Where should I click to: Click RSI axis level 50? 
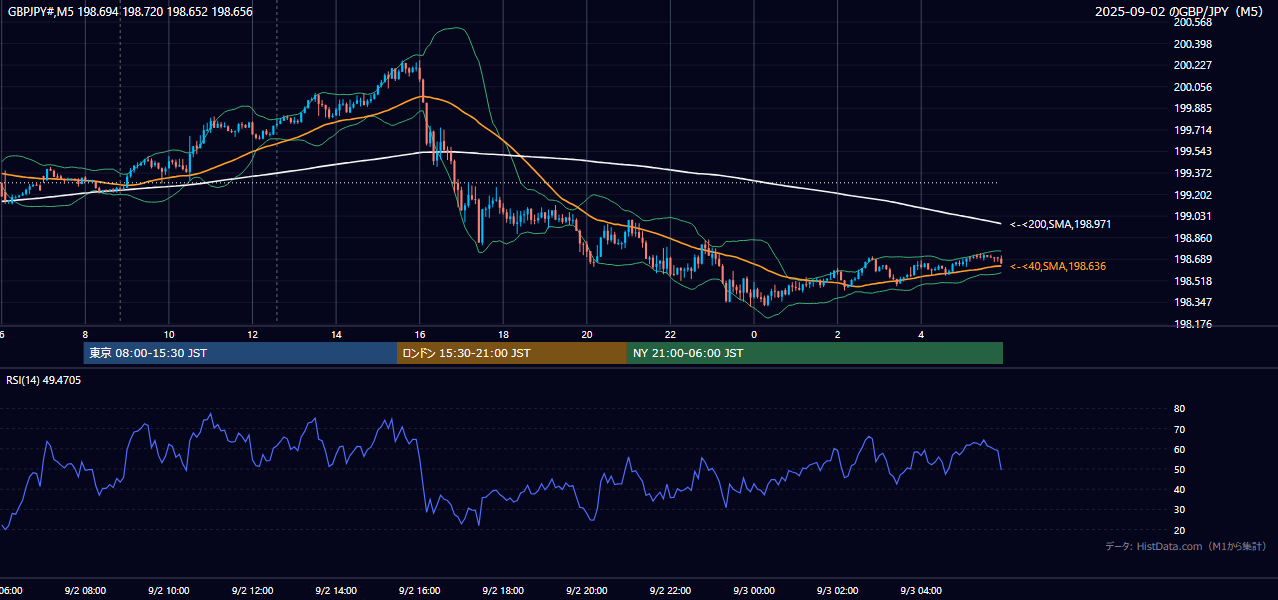pos(1179,469)
